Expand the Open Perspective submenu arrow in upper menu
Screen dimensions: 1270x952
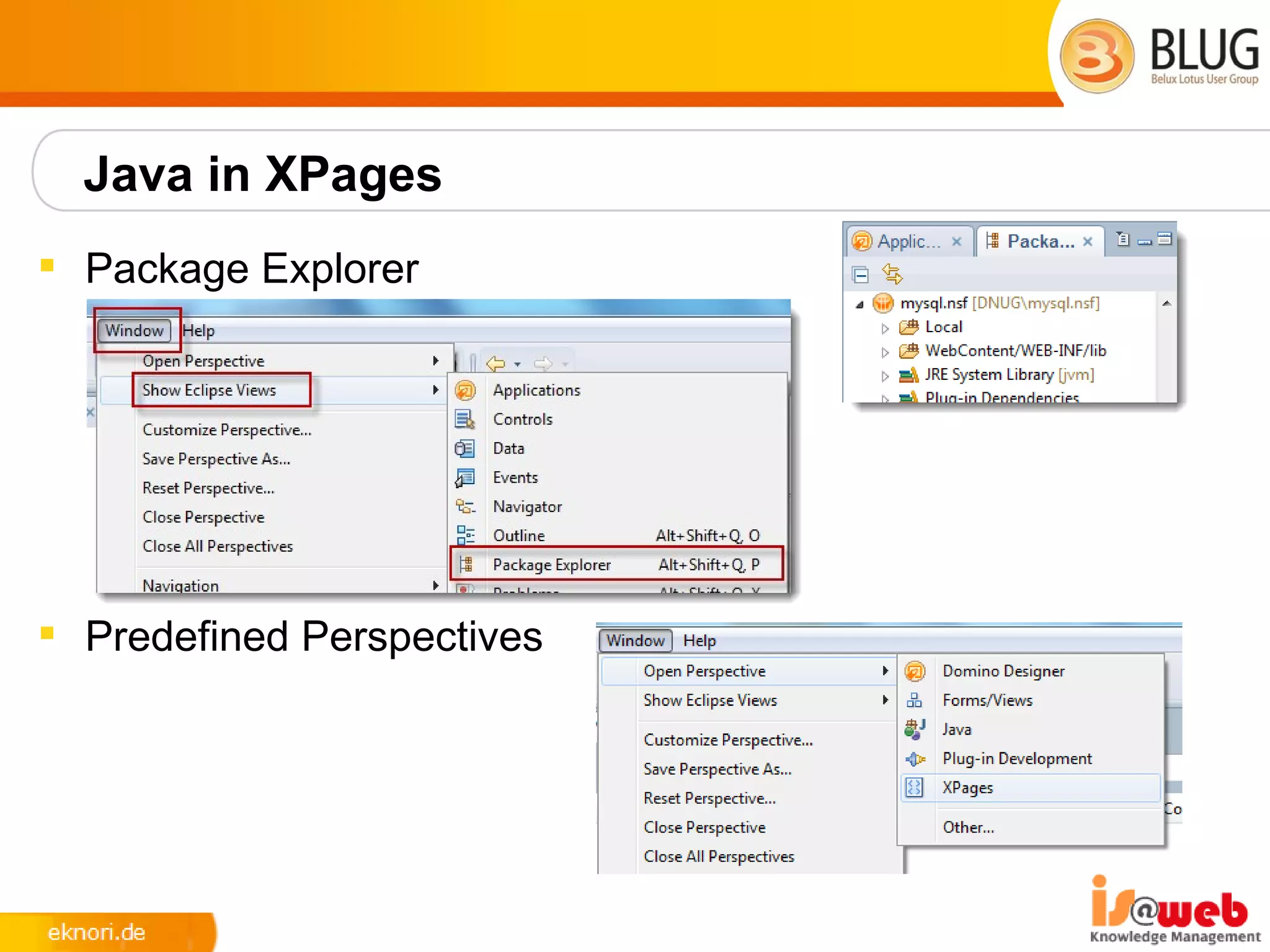(x=435, y=361)
